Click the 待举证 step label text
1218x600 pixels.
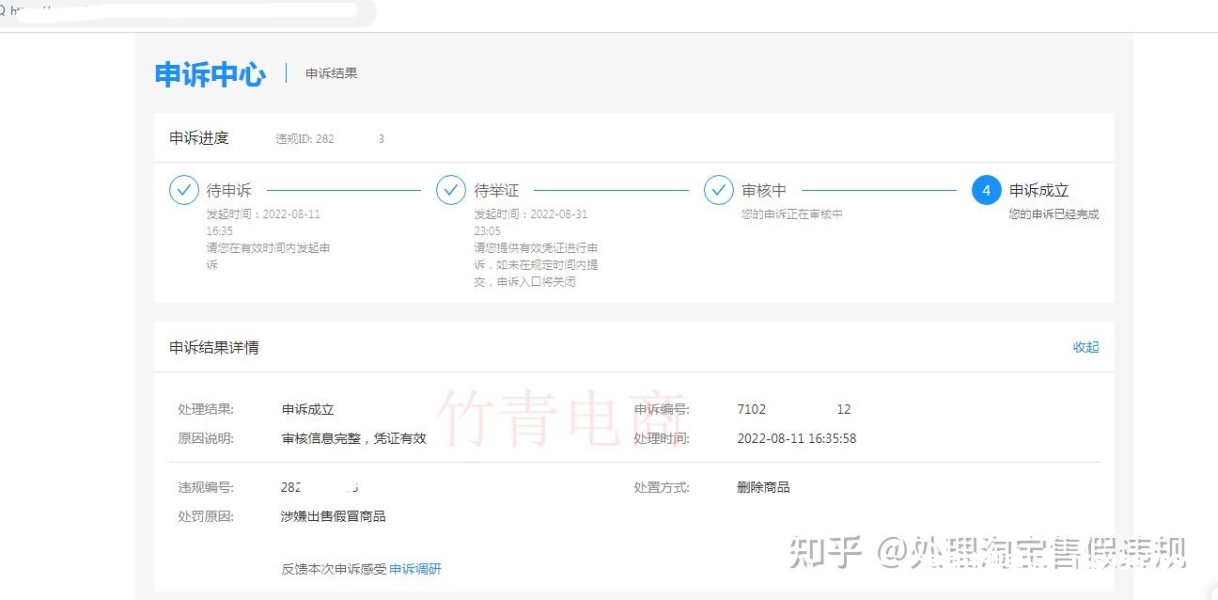[496, 190]
